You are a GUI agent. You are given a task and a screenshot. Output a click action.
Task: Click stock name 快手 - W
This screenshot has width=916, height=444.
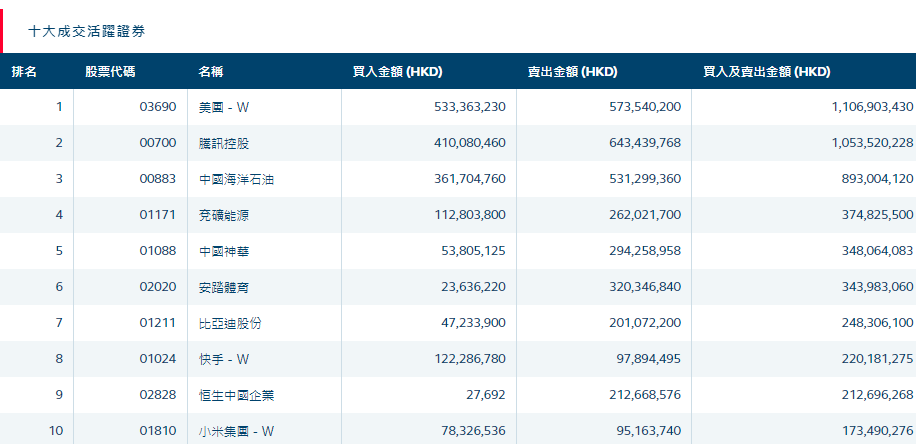[224, 359]
